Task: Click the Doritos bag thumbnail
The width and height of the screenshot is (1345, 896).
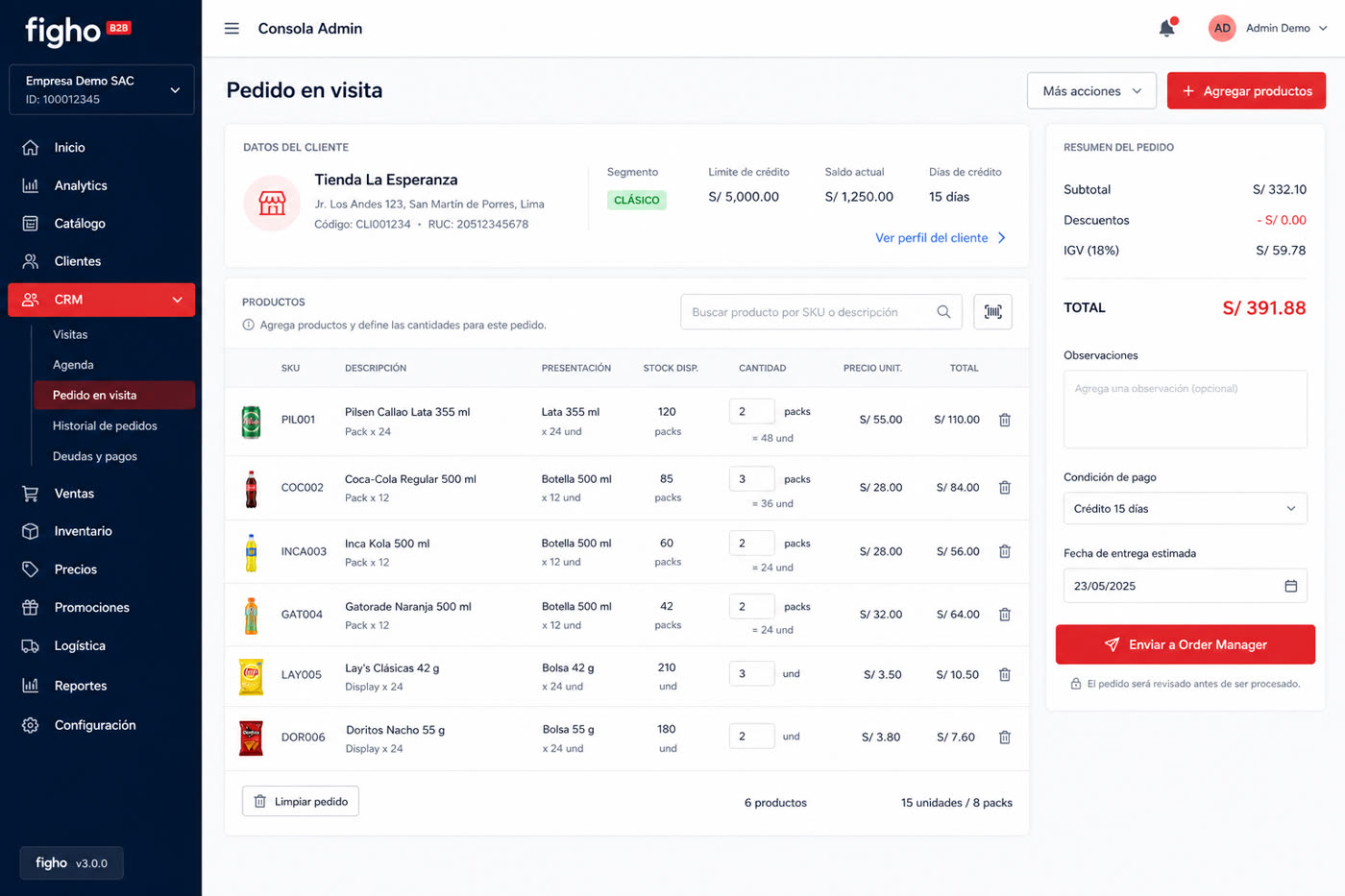Action: coord(251,738)
